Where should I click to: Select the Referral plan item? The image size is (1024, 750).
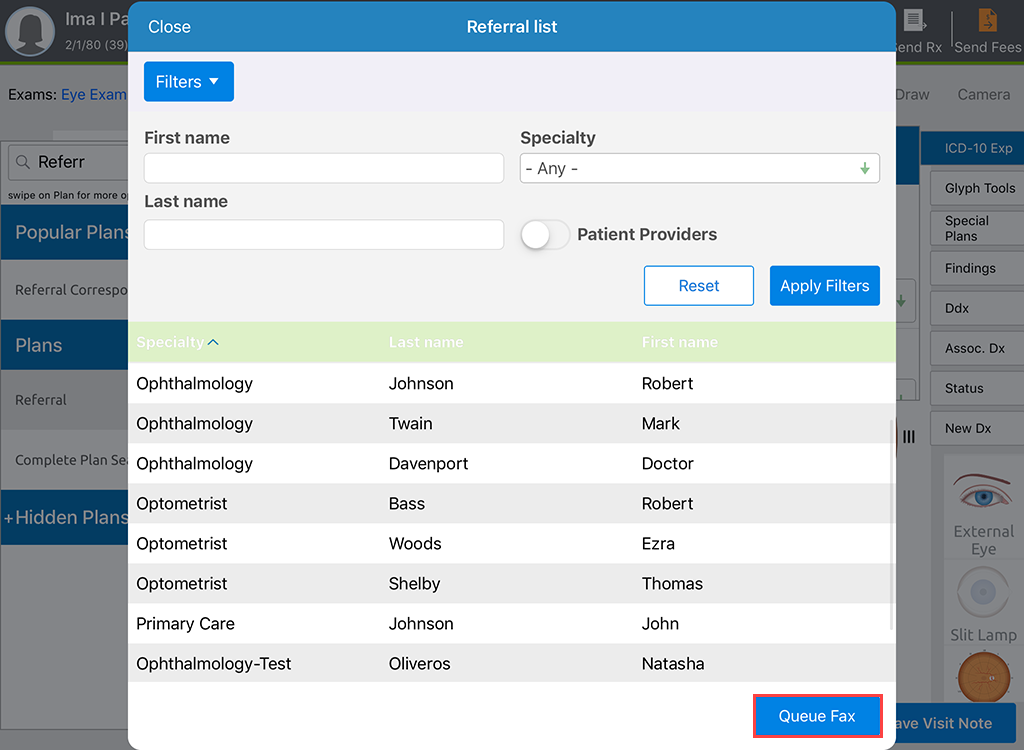[x=65, y=400]
